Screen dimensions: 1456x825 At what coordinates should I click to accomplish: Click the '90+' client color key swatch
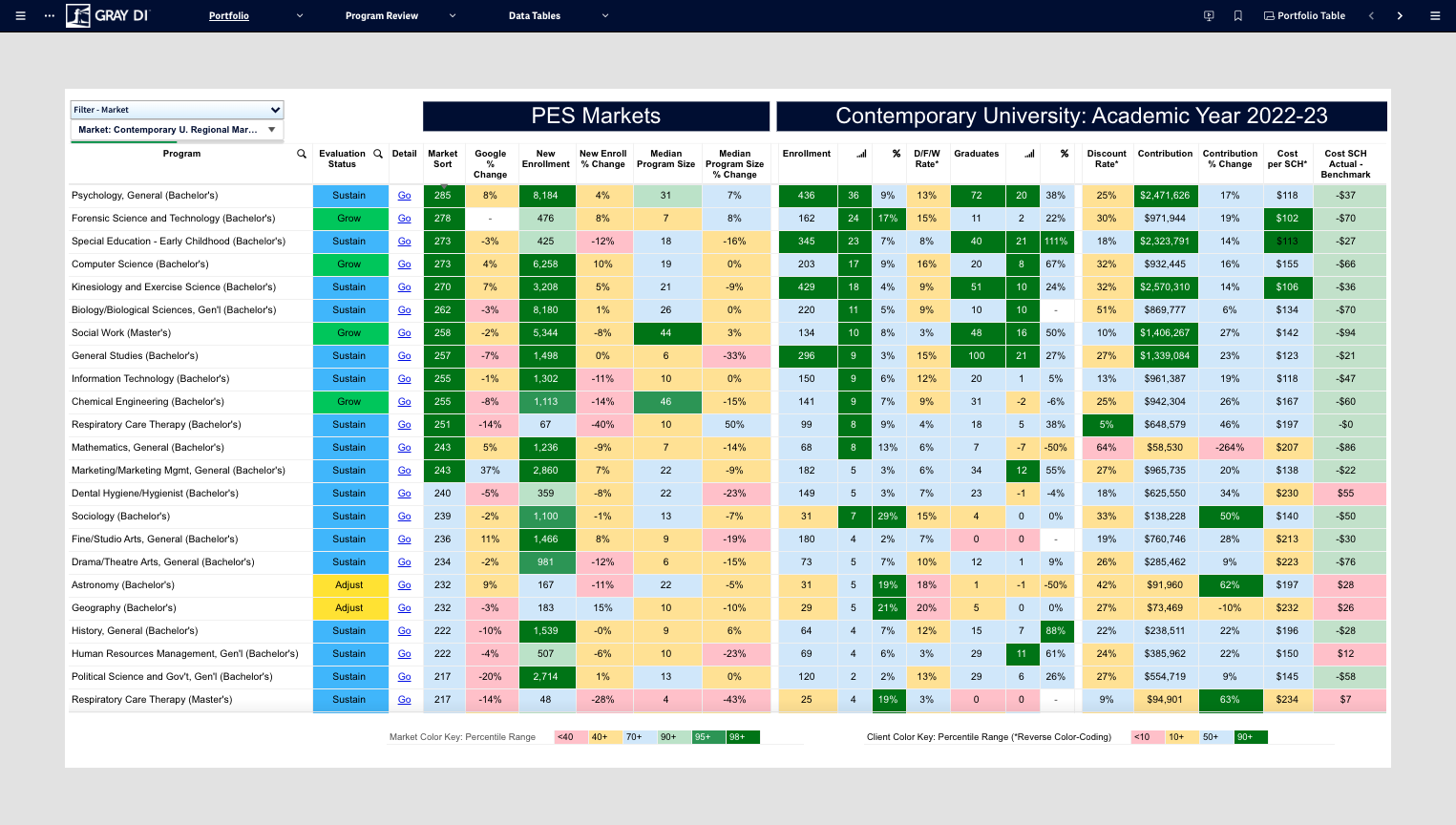1250,737
